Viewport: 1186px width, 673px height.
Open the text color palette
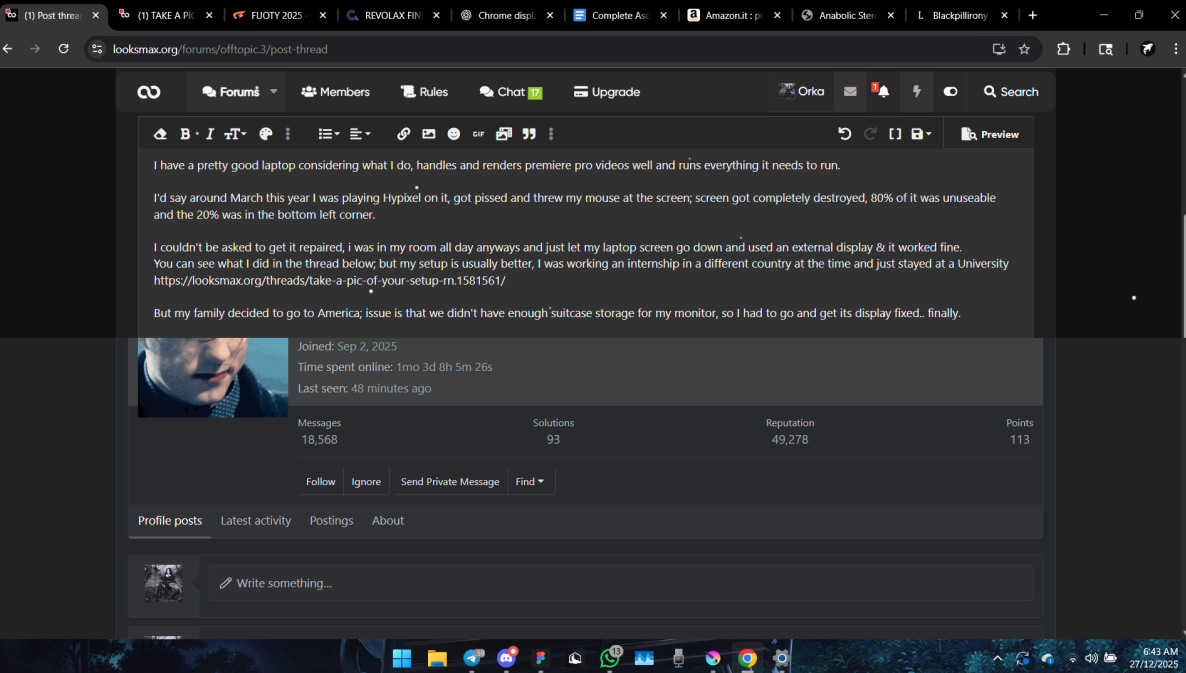[266, 134]
